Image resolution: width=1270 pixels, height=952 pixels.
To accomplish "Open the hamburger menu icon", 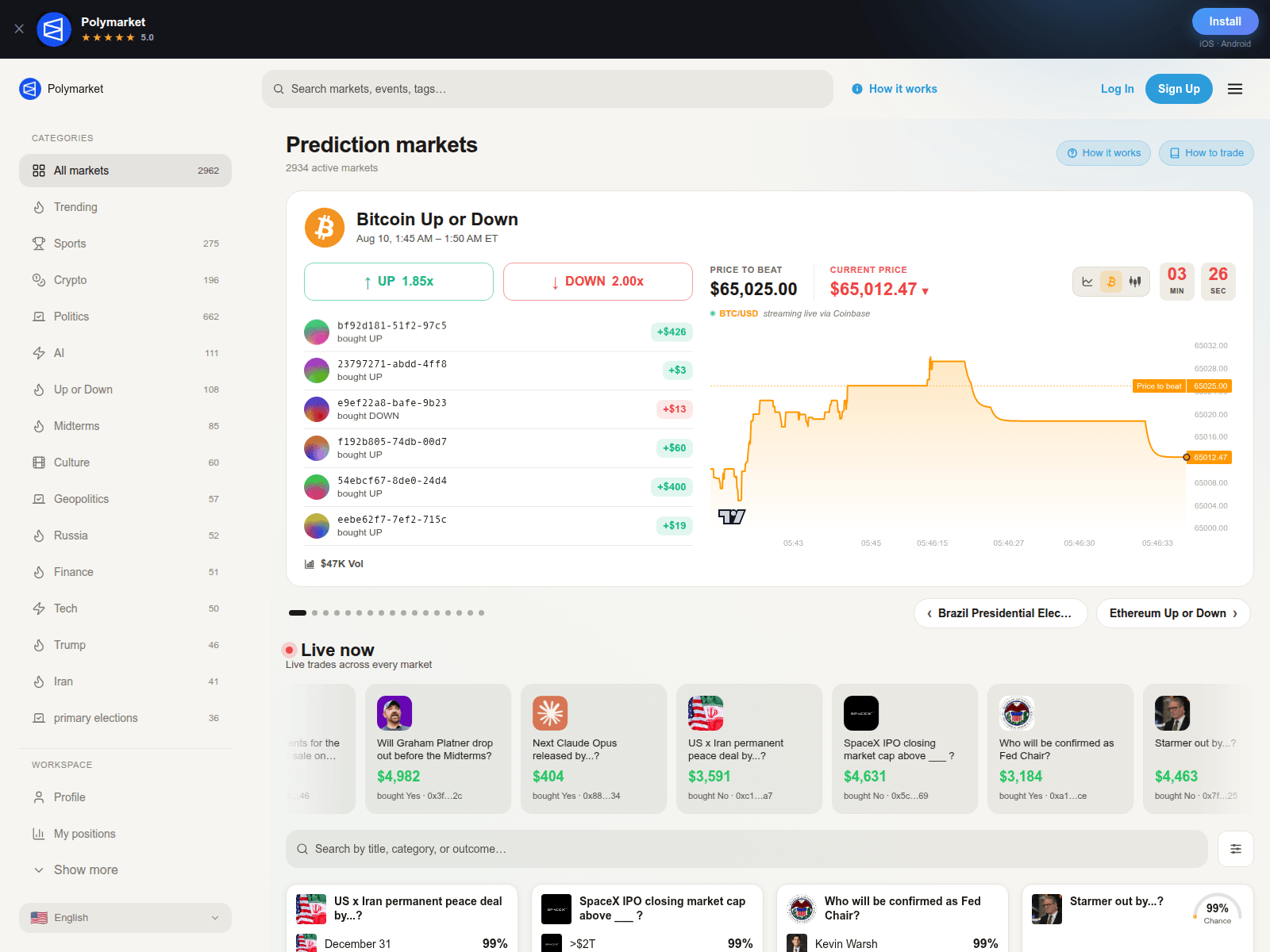I will [x=1235, y=89].
